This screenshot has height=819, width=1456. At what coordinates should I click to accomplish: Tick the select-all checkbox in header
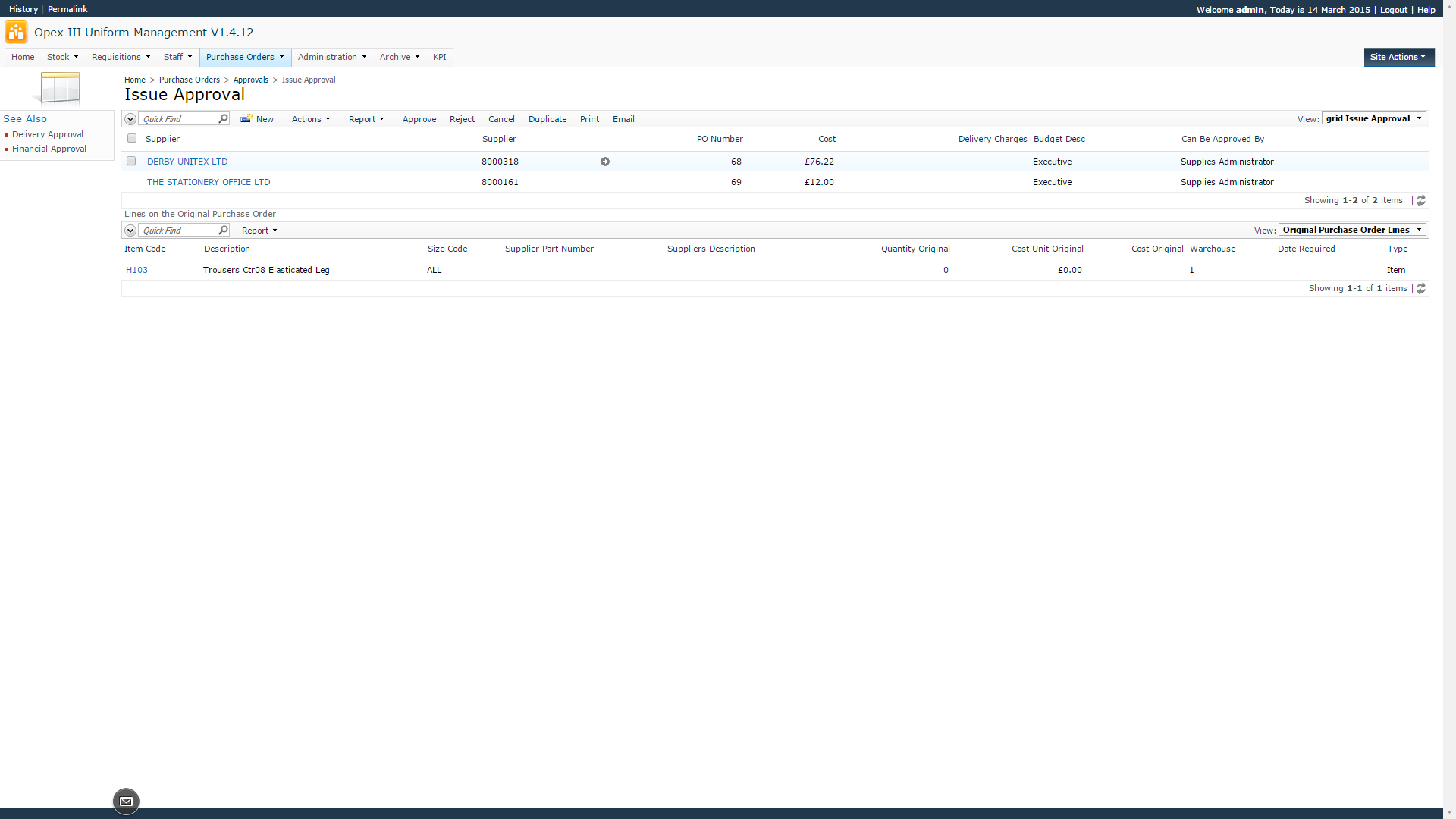pyautogui.click(x=132, y=139)
